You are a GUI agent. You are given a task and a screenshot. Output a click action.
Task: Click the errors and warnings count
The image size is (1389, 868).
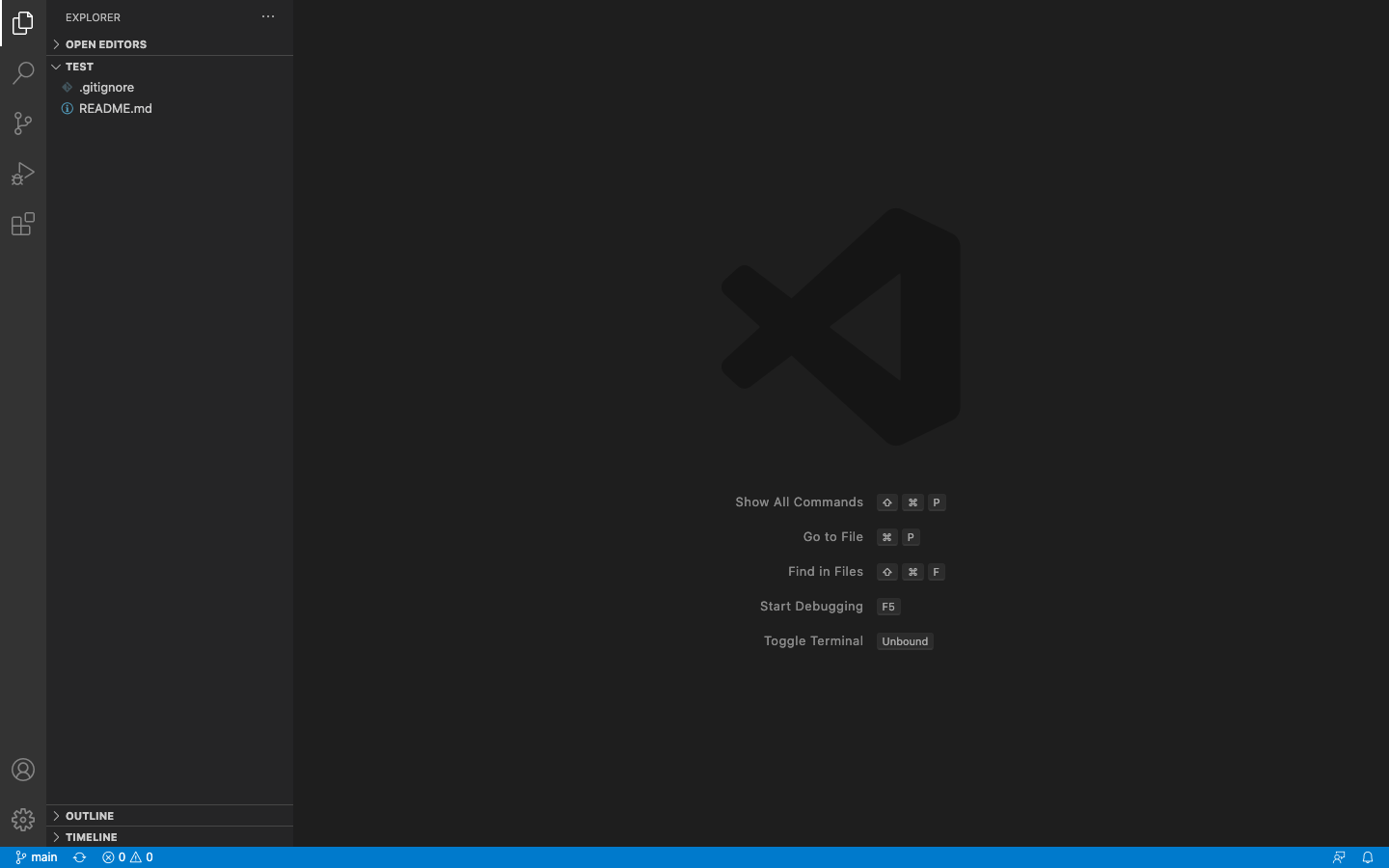coord(127,857)
